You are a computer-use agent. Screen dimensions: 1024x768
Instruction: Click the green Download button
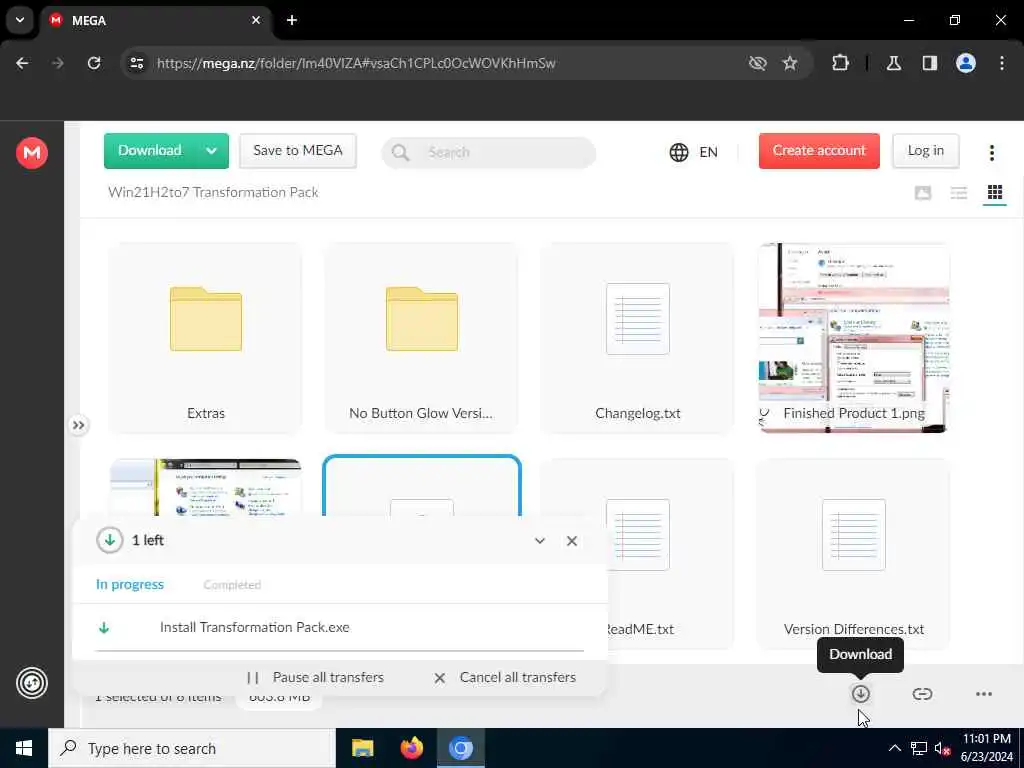click(150, 151)
